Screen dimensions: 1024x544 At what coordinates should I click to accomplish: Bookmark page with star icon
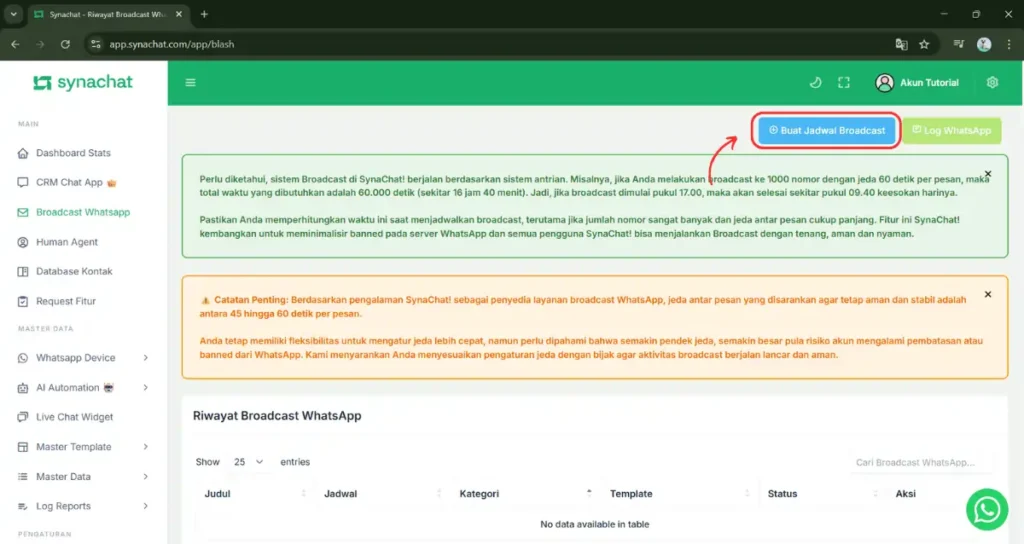click(x=924, y=44)
